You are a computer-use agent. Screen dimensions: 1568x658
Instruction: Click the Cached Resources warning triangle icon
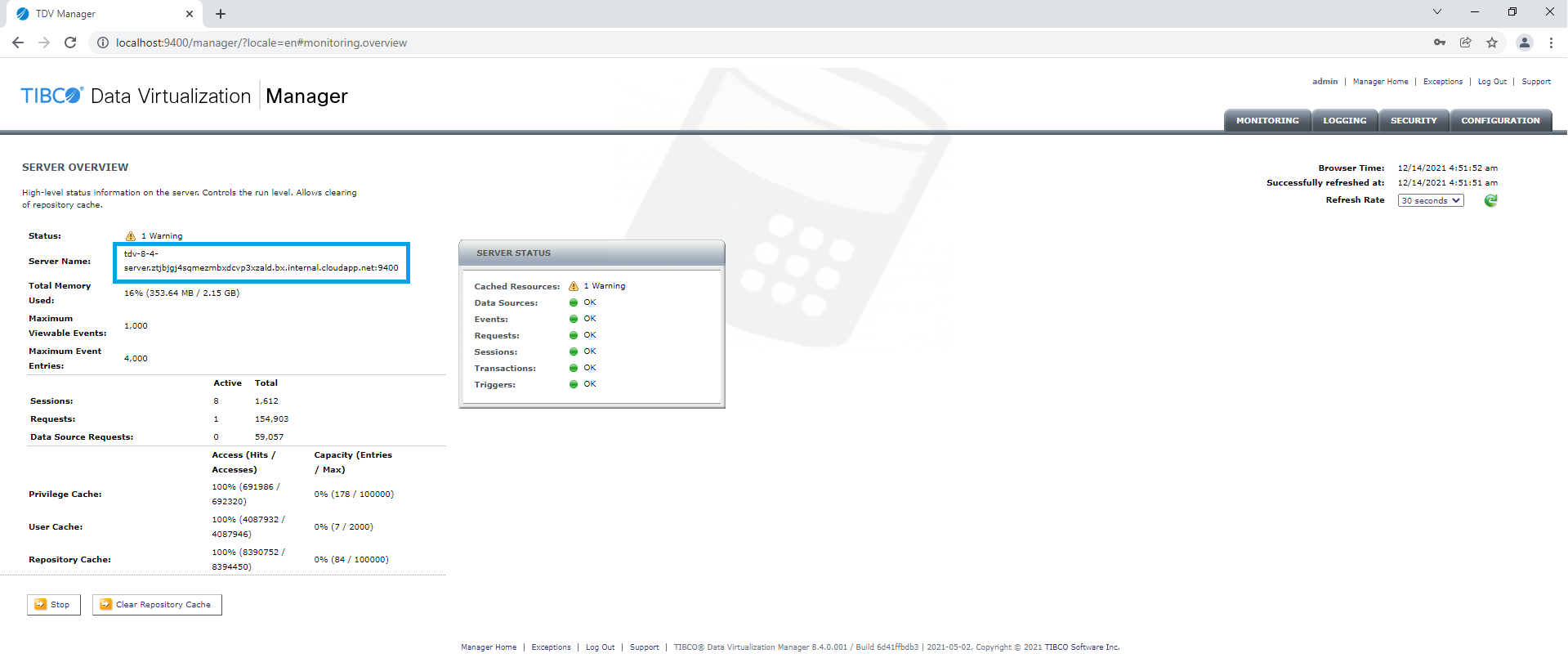pos(574,286)
